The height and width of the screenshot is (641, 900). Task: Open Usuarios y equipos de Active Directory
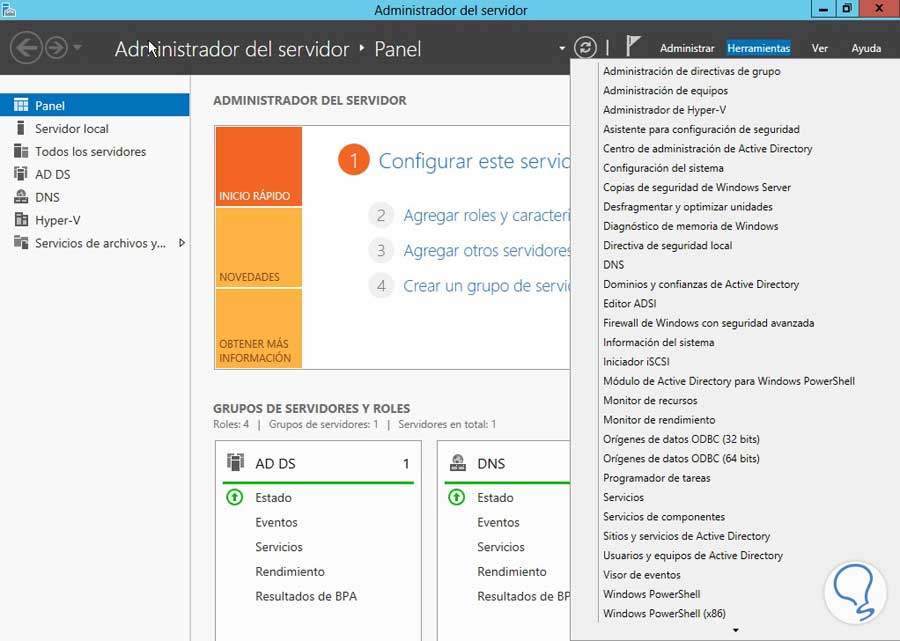tap(693, 555)
